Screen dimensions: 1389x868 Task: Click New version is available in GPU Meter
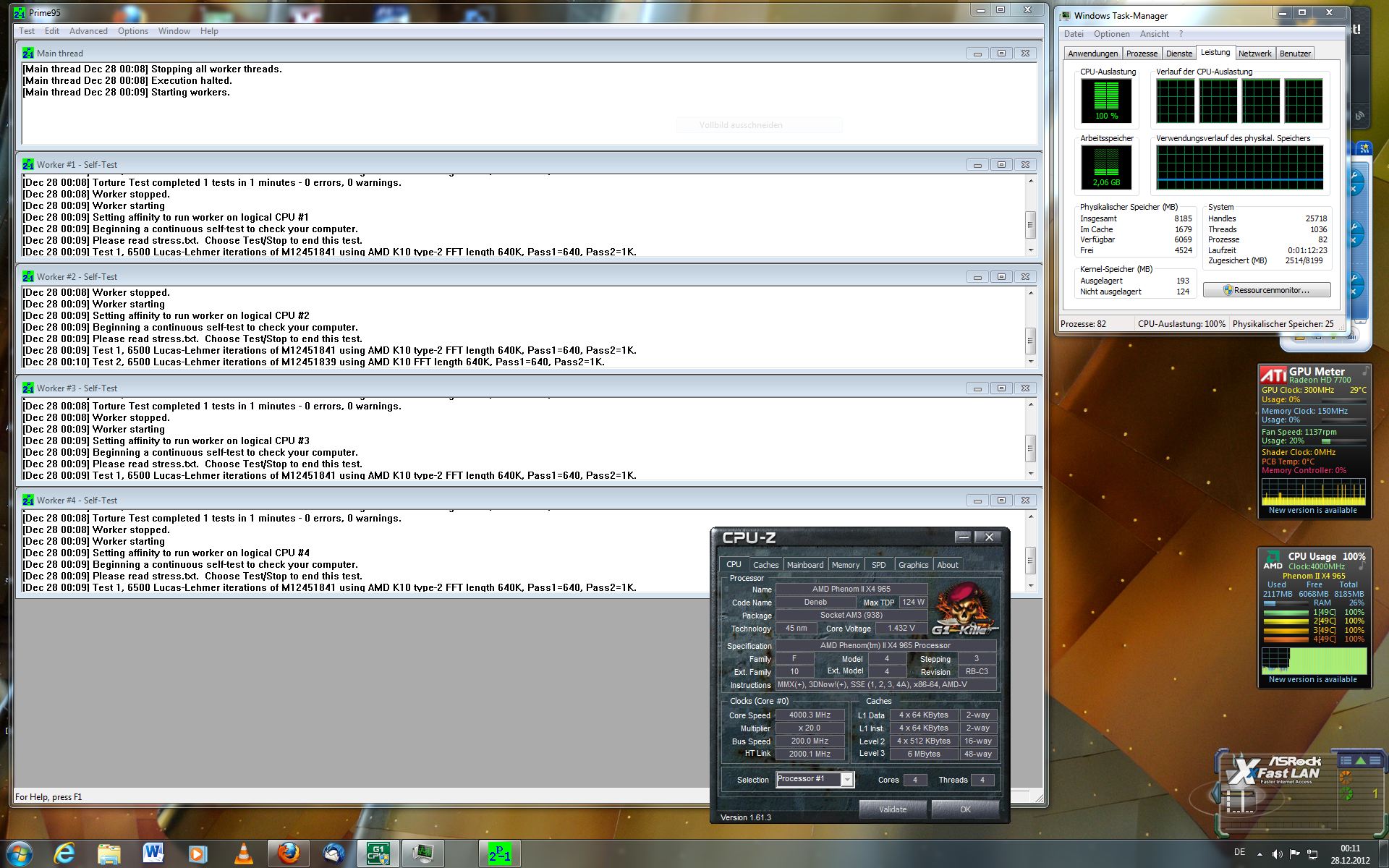tap(1312, 511)
